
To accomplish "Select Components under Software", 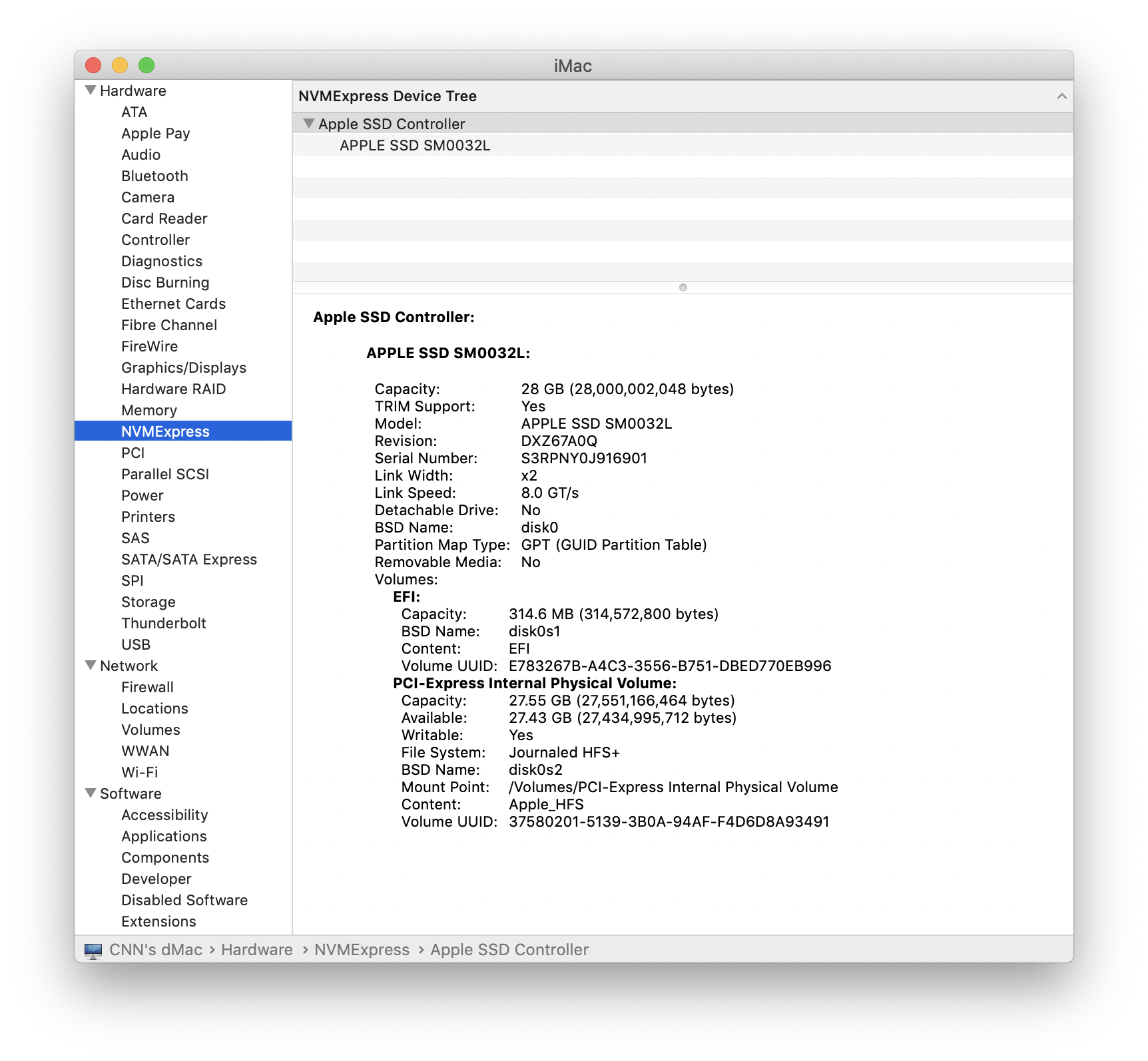I will pyautogui.click(x=164, y=857).
